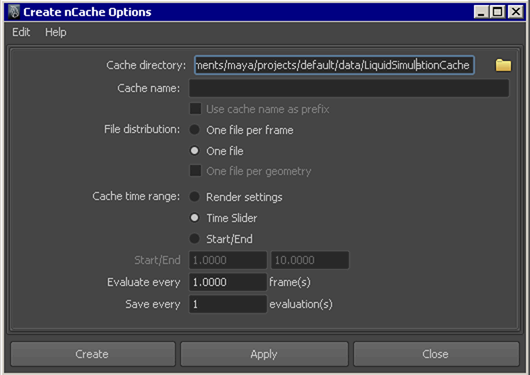Click the Save every evaluations field
530x375 pixels.
pos(228,304)
